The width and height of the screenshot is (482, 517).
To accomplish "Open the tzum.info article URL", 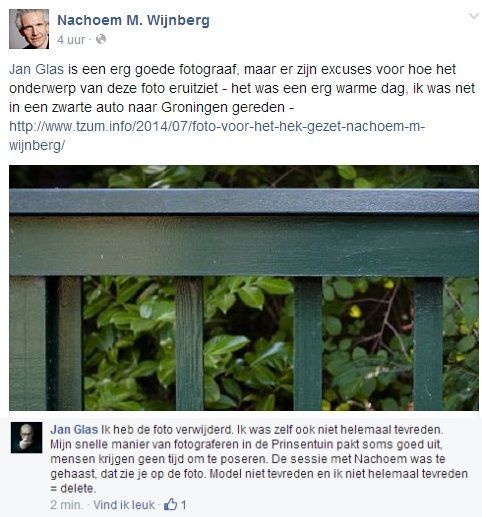I will click(217, 136).
